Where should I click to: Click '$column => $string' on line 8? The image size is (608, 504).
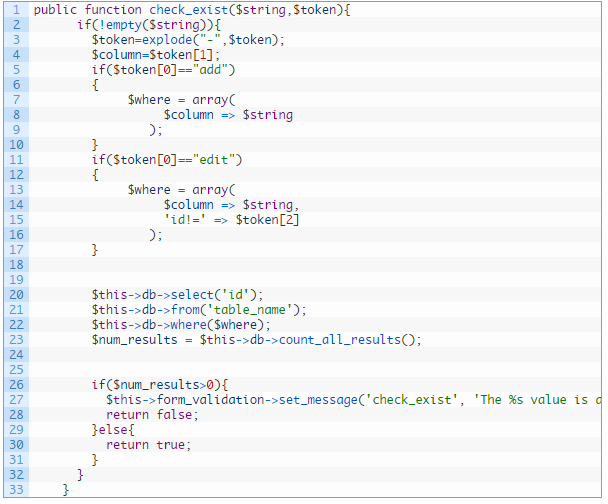[x=228, y=115]
